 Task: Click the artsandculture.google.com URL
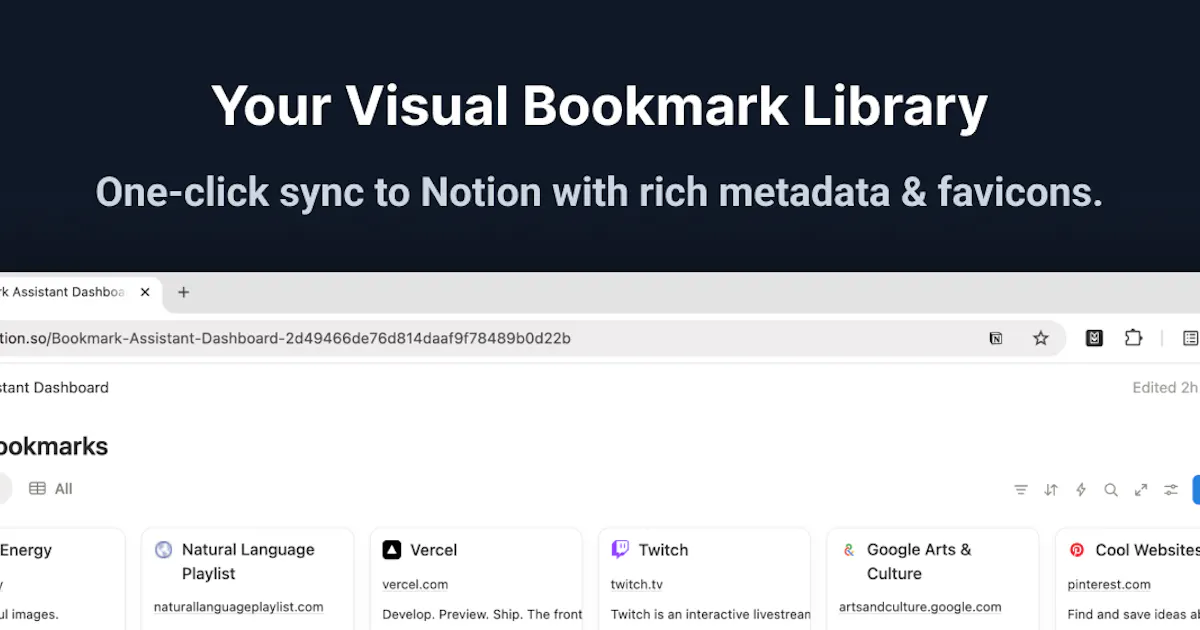tap(920, 607)
